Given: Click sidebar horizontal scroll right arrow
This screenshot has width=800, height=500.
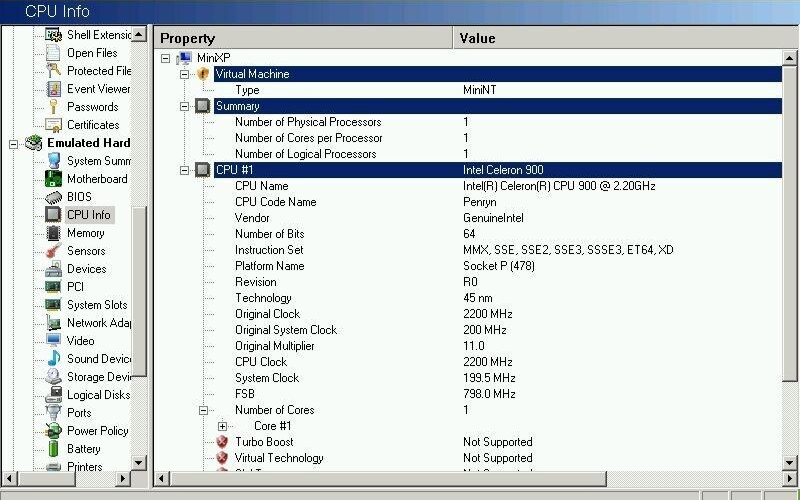Looking at the screenshot, I should (122, 479).
